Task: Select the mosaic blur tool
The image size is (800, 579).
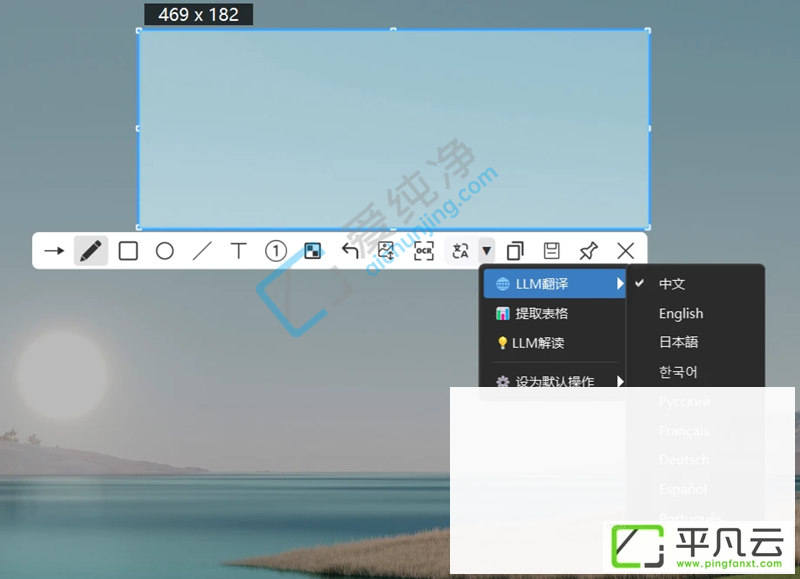Action: pos(313,251)
